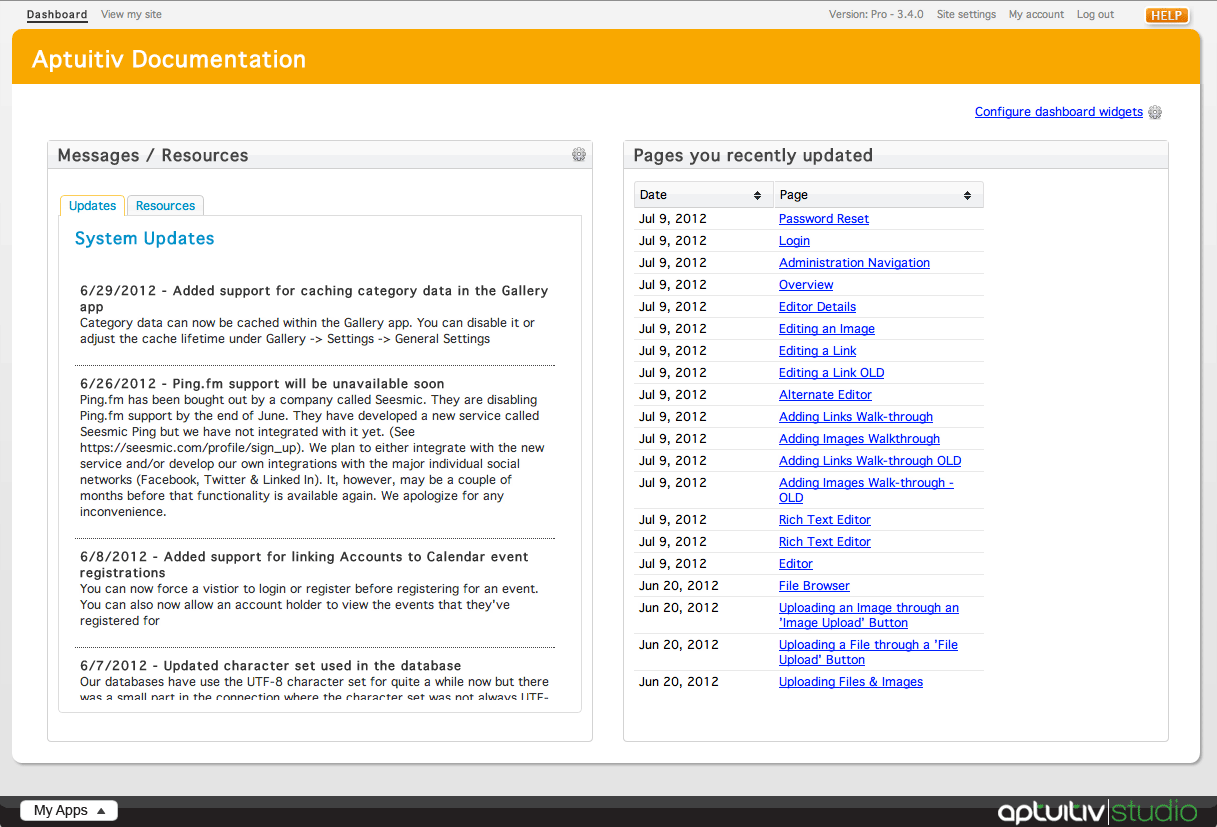Screen dimensions: 1217x827
Task: Open Uploading a File through a 'File Upload' Button
Action: (868, 652)
